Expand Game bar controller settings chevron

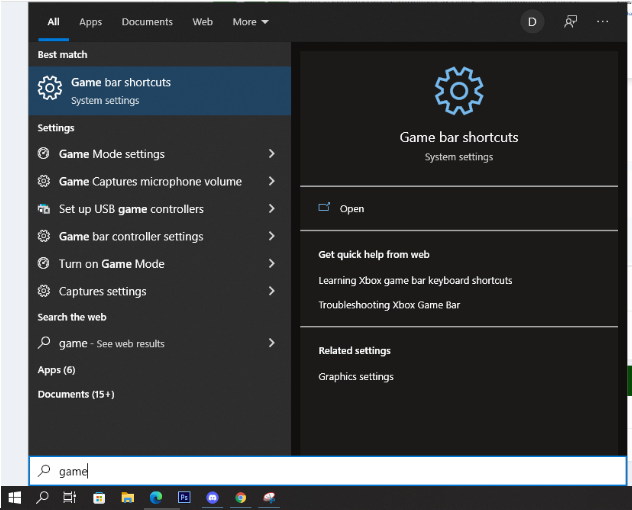tap(272, 236)
